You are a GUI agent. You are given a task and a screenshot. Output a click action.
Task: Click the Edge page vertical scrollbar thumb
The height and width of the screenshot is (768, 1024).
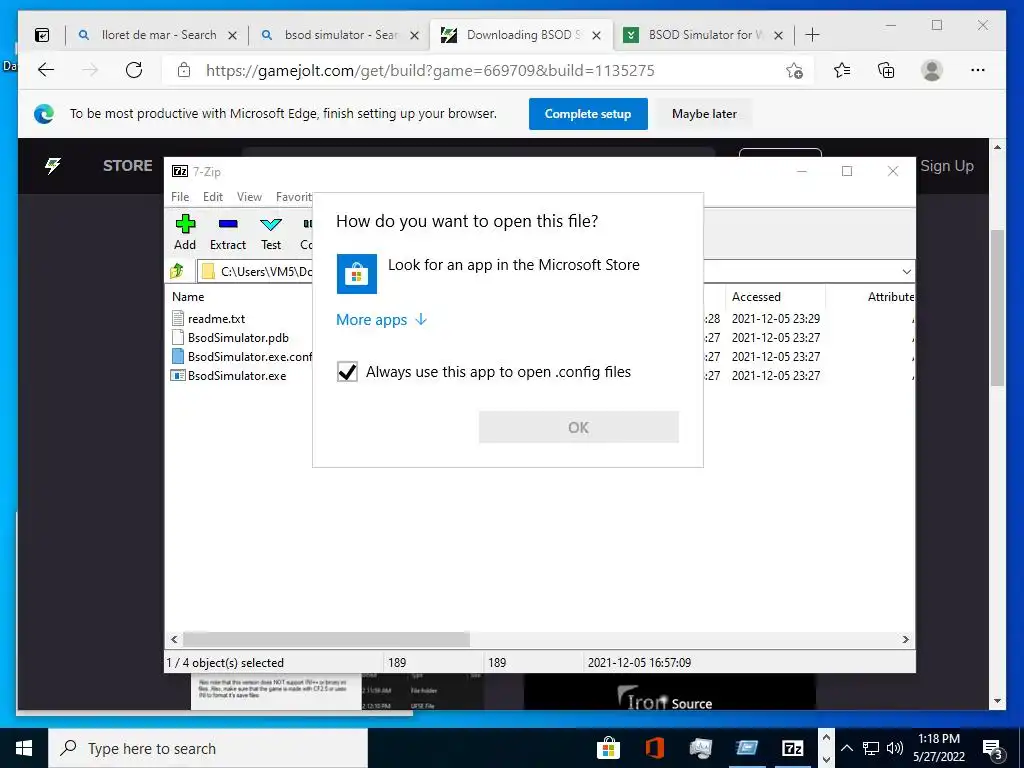997,307
